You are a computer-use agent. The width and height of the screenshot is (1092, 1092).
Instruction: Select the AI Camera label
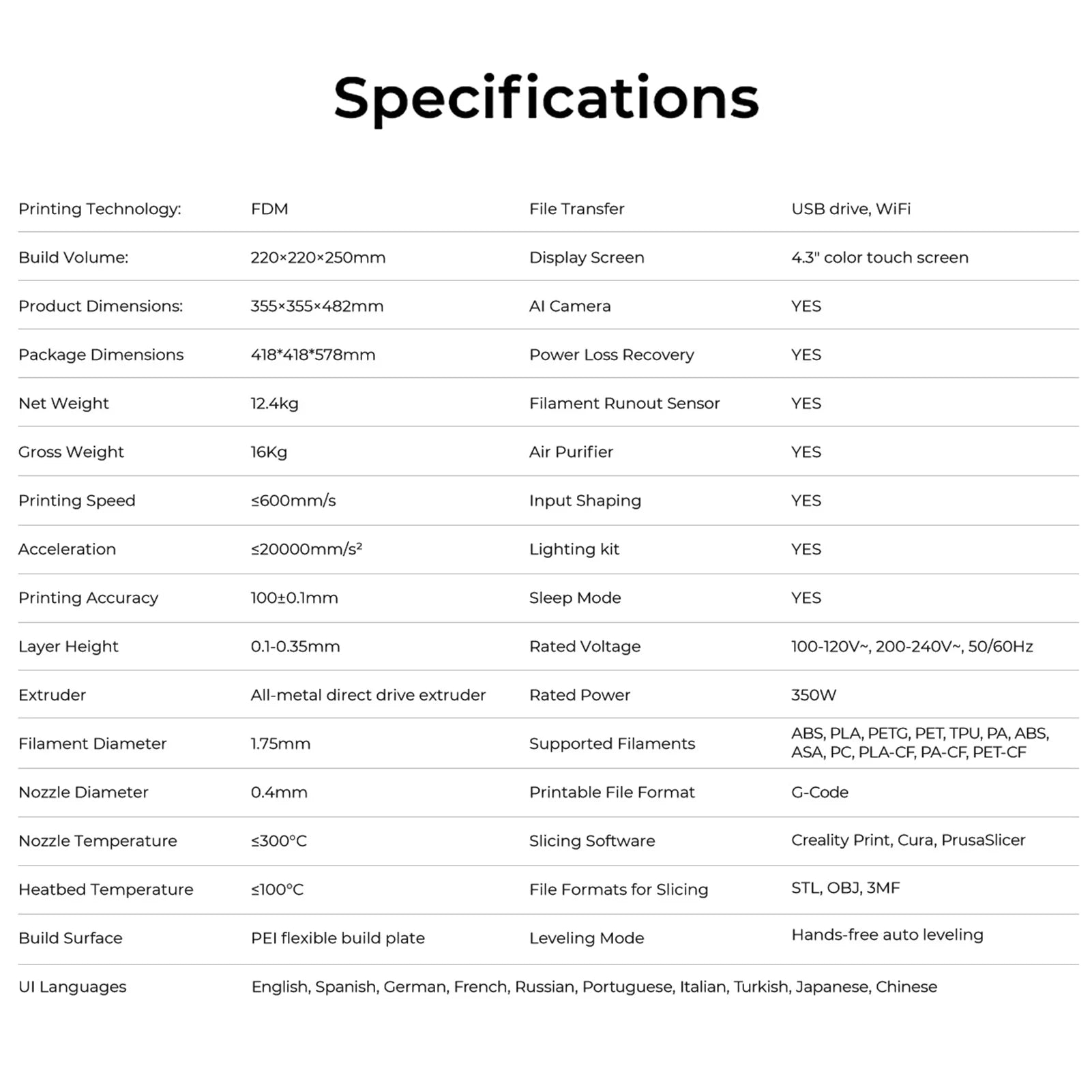tap(570, 306)
